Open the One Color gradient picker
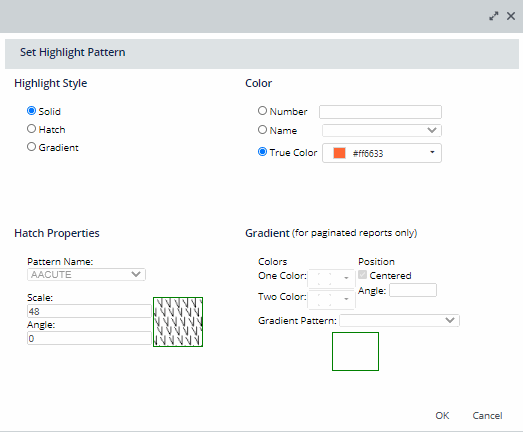 tap(331, 278)
